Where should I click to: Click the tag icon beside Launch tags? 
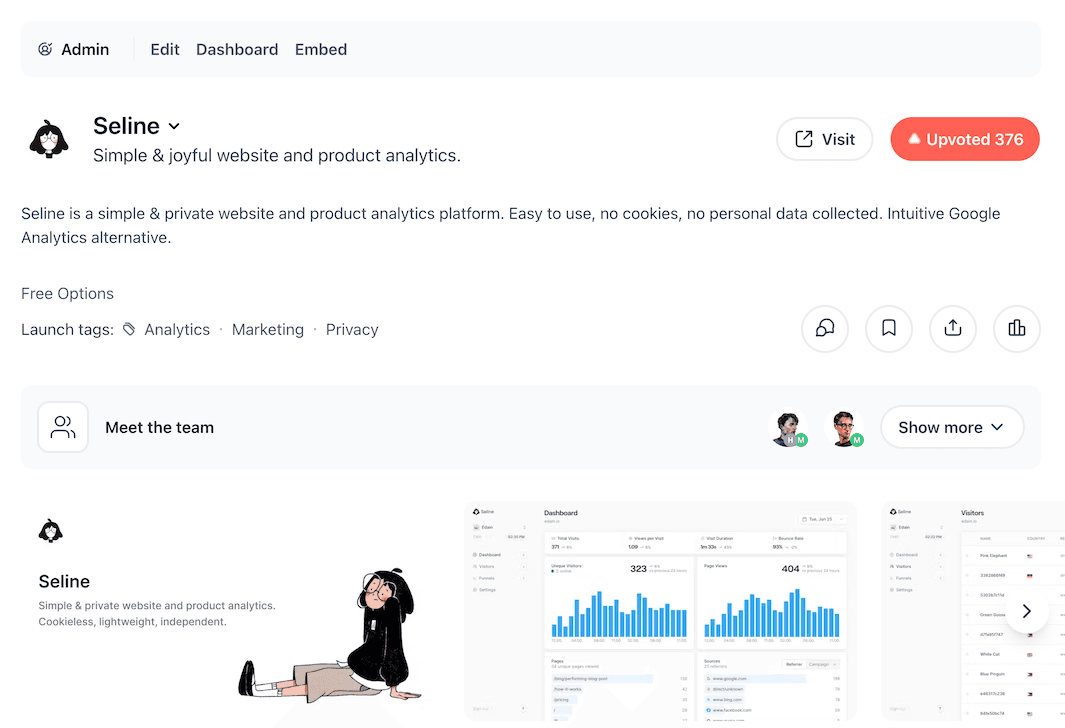click(129, 329)
